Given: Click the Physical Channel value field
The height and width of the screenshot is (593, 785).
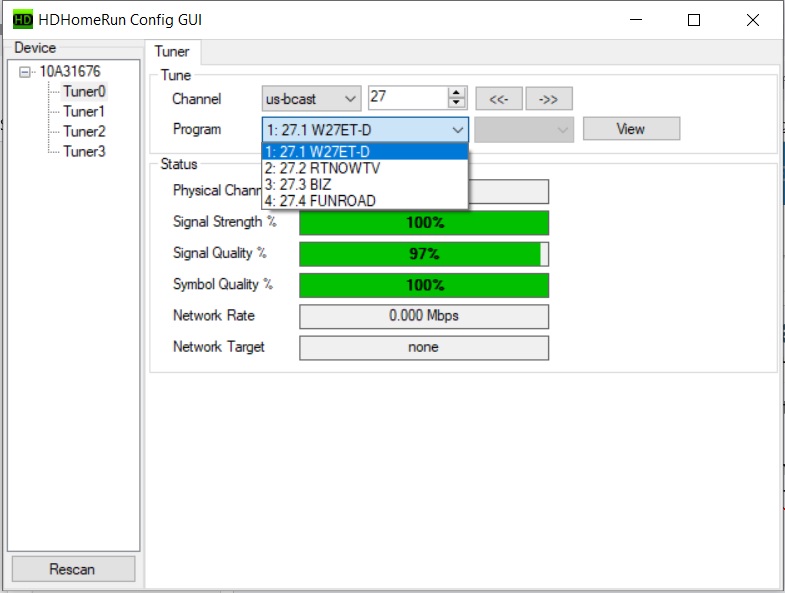Looking at the screenshot, I should click(508, 191).
